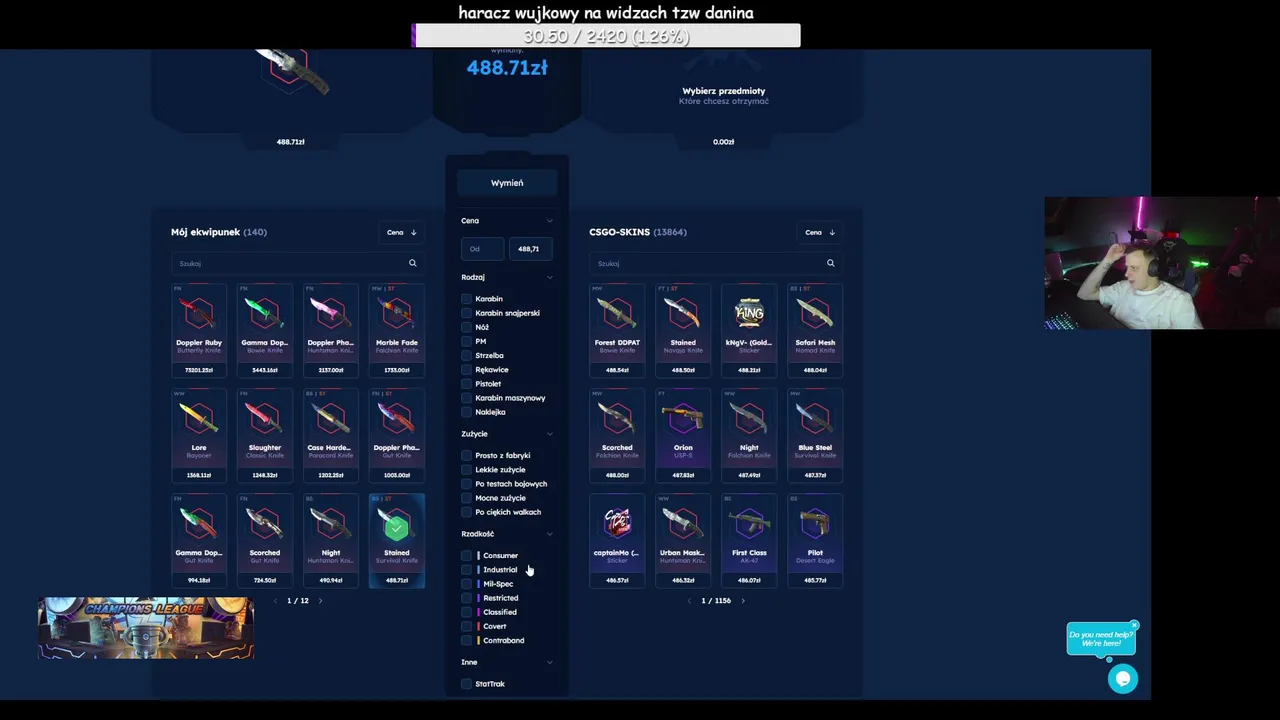
Task: Select the Slaughter Classic Knife item
Action: [x=265, y=435]
